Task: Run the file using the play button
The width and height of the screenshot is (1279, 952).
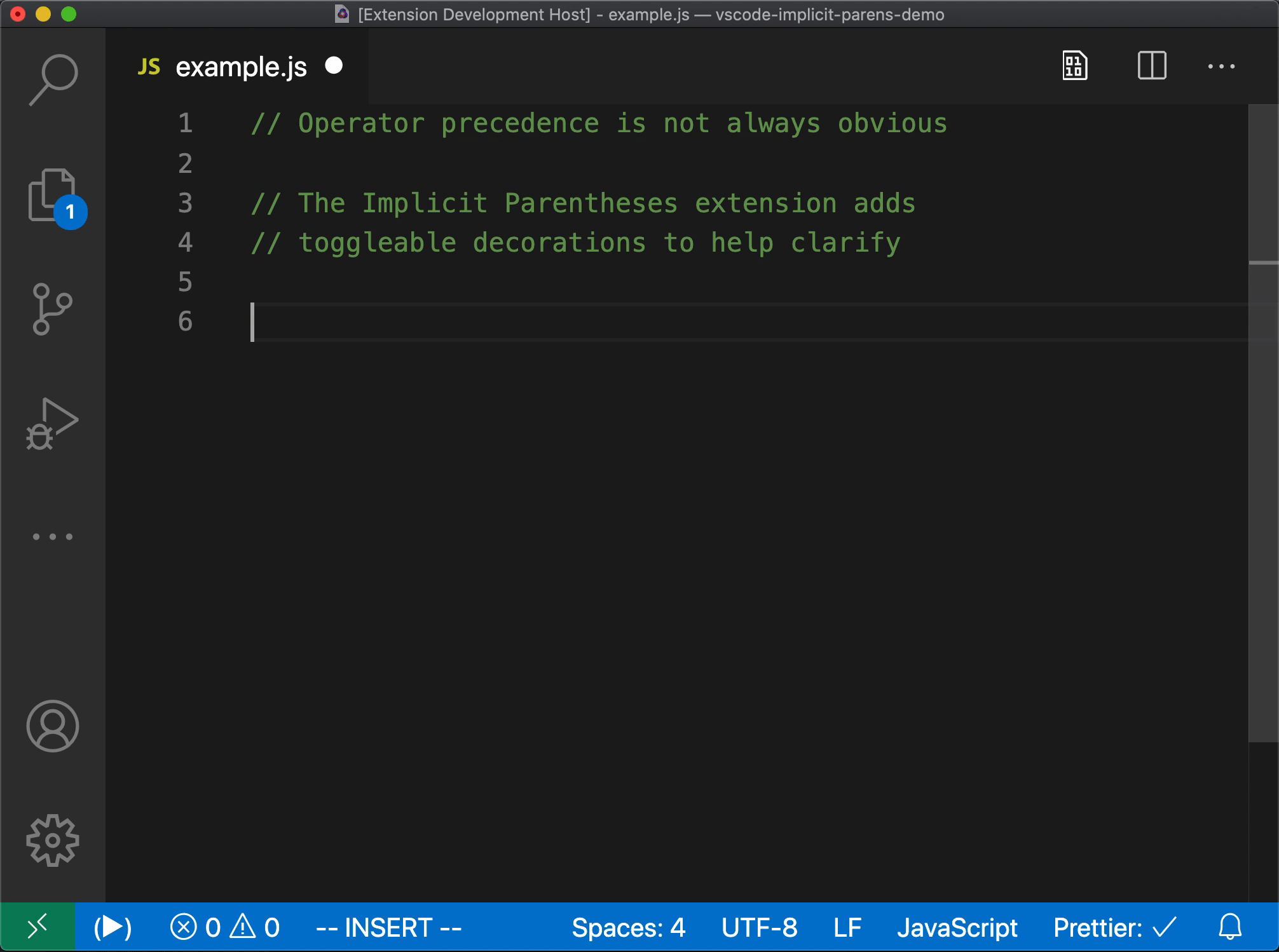Action: (112, 928)
